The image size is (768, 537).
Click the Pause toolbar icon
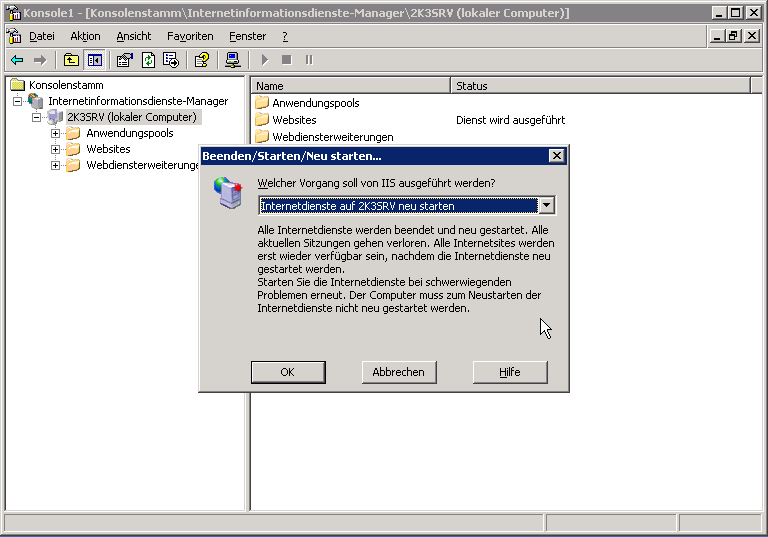pos(309,60)
